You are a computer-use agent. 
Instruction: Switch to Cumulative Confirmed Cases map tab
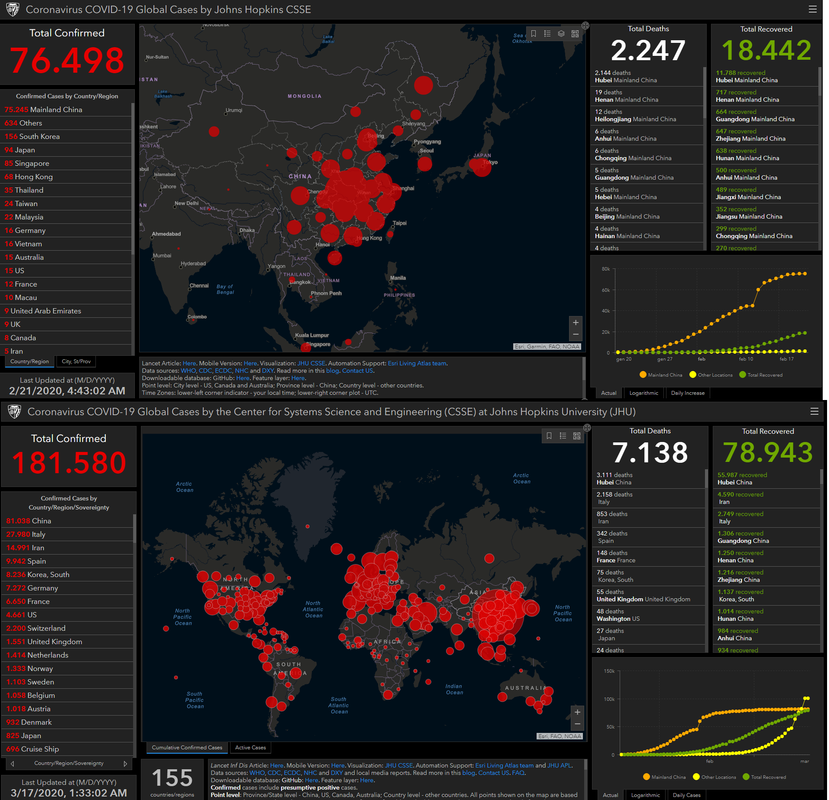(187, 748)
